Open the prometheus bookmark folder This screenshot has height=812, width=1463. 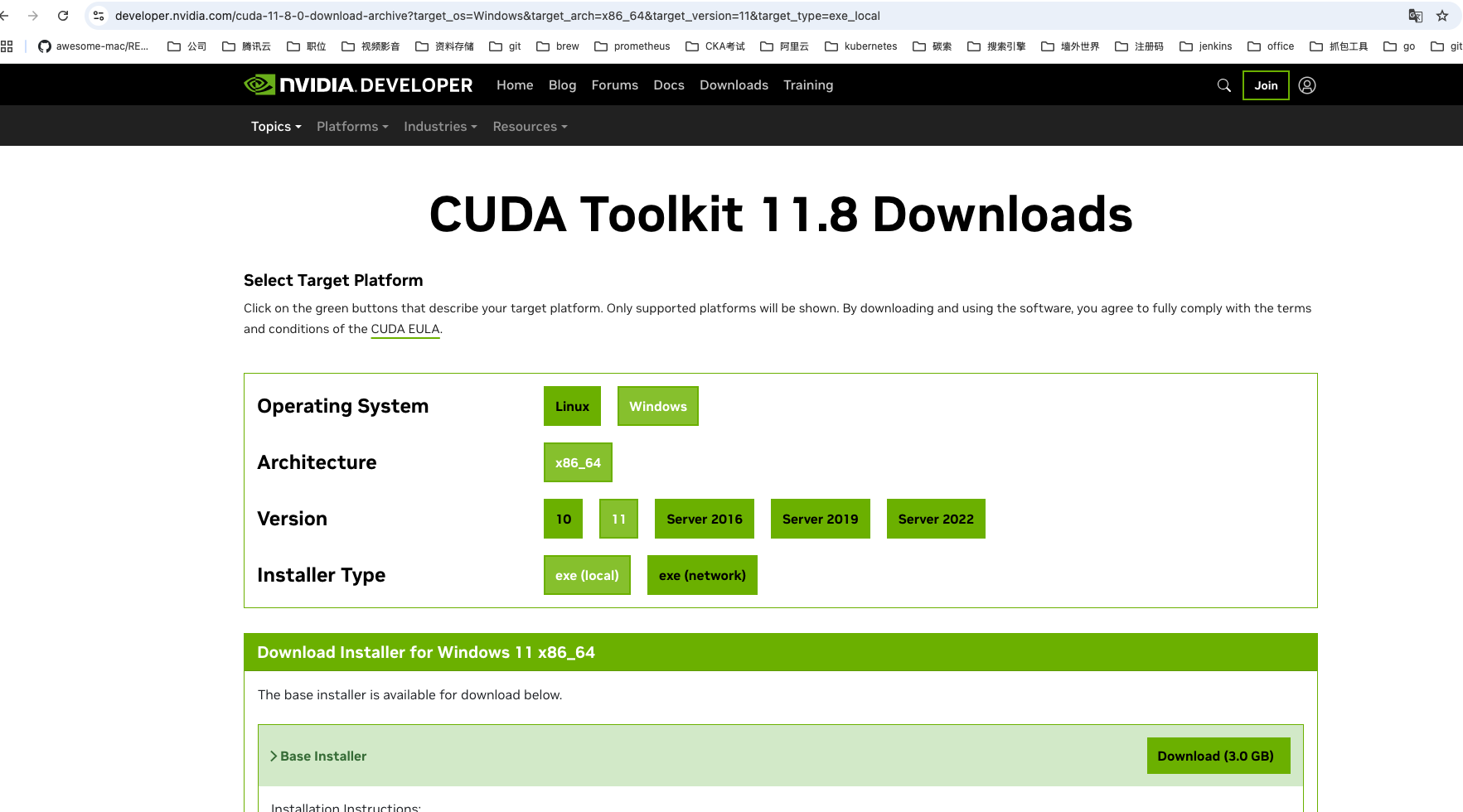coord(632,46)
